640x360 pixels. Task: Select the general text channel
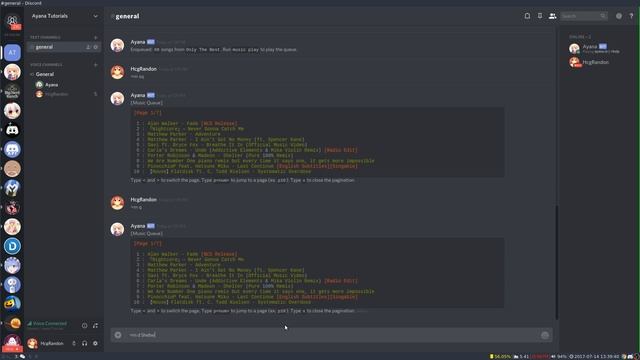tap(64, 47)
